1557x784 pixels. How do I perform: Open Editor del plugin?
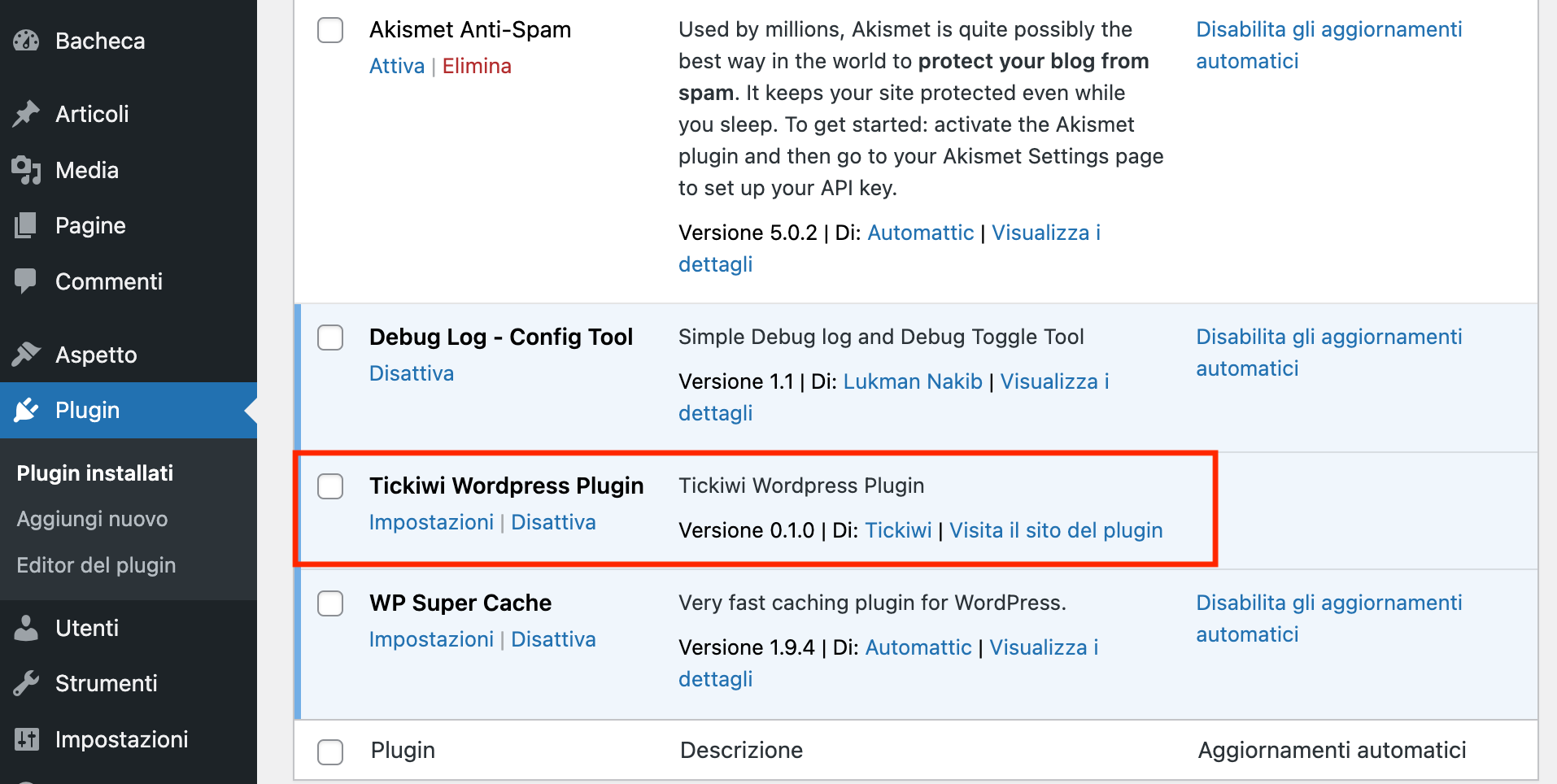(x=96, y=564)
